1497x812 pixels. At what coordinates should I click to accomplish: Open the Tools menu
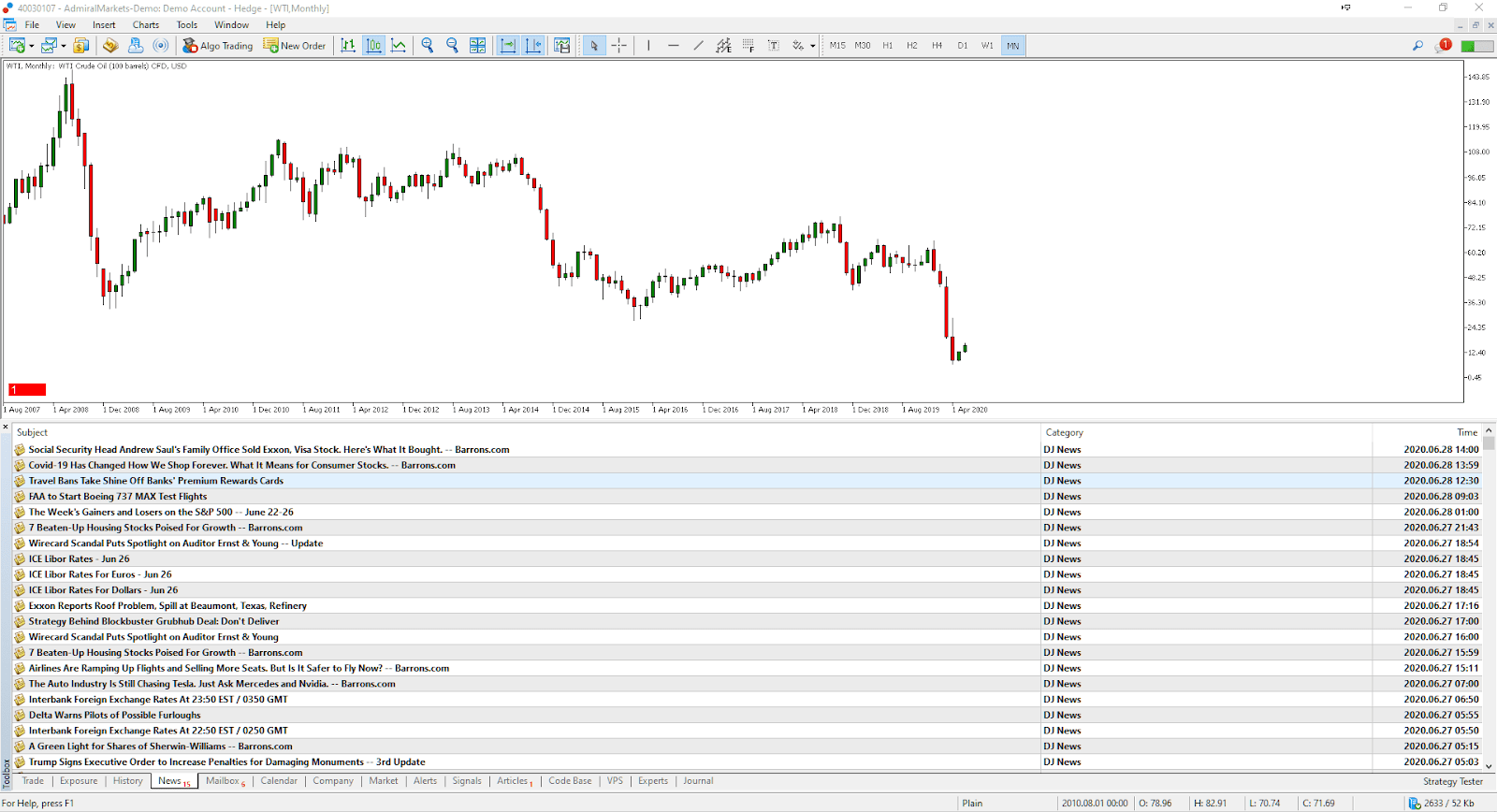pyautogui.click(x=187, y=25)
